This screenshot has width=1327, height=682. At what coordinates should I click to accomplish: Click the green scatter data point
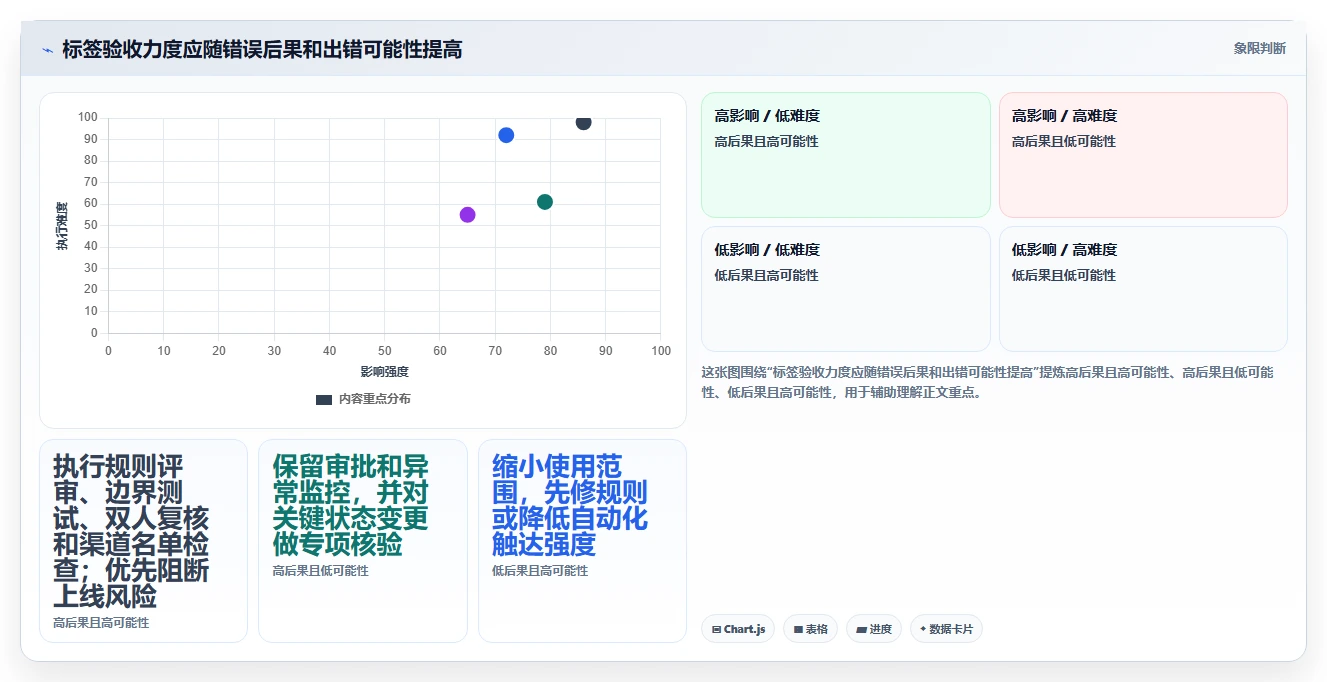point(545,202)
